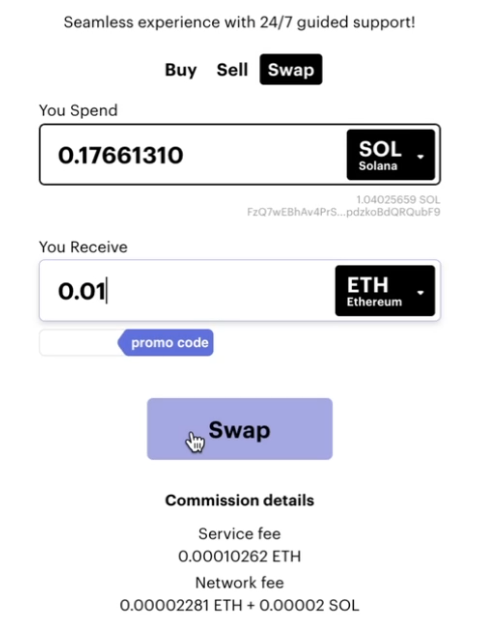Viewport: 483px width, 629px height.
Task: Use the 1.04025659 SOL wallet balance
Action: click(x=398, y=200)
